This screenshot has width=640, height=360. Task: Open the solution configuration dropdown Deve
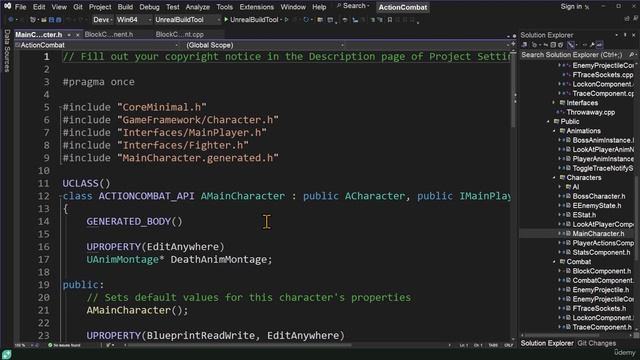pyautogui.click(x=102, y=20)
